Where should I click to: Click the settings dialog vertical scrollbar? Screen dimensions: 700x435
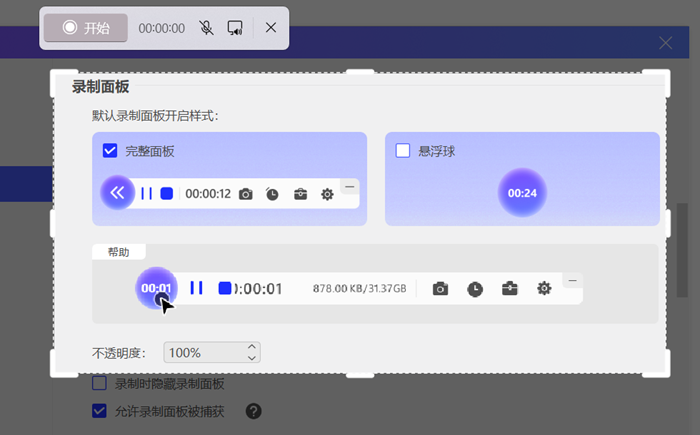(x=682, y=250)
